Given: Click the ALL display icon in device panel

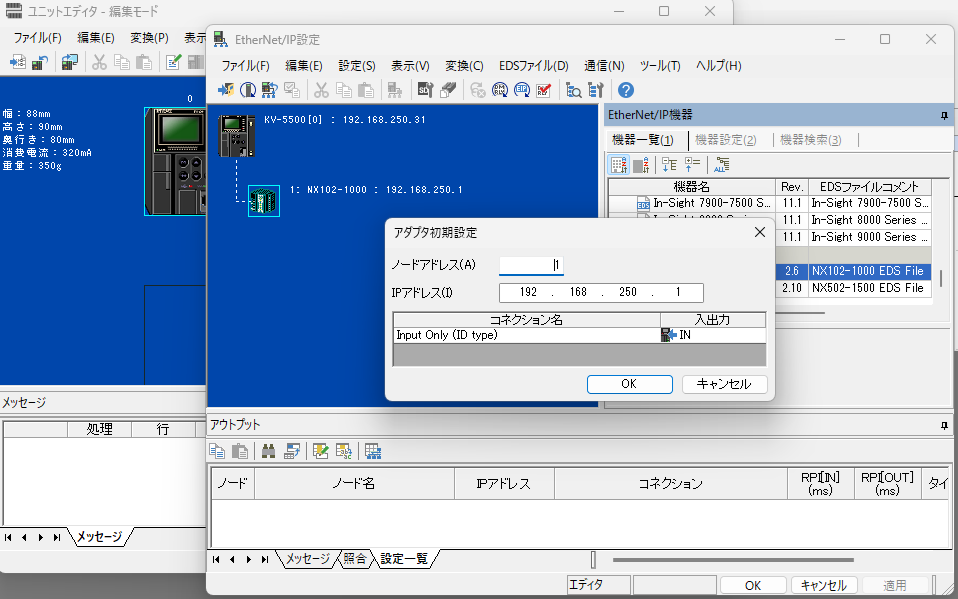Looking at the screenshot, I should tap(722, 165).
